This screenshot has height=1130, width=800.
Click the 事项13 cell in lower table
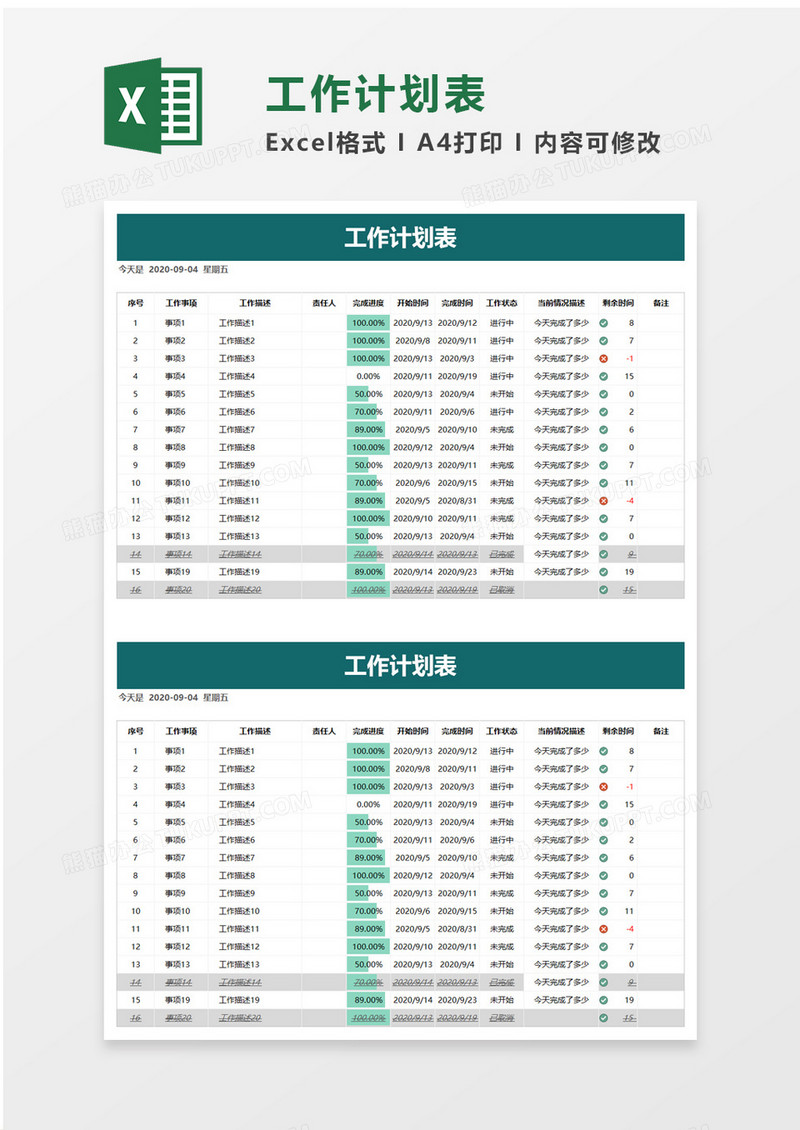coord(178,964)
